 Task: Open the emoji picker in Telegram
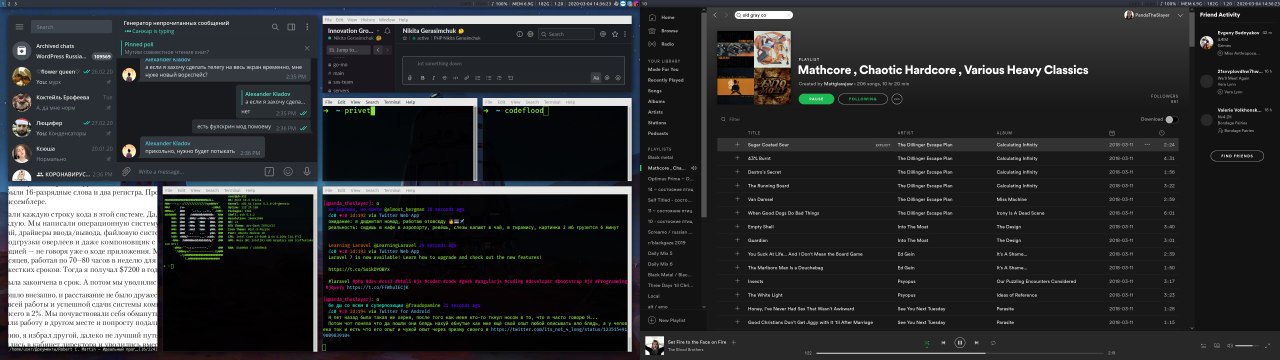[288, 171]
